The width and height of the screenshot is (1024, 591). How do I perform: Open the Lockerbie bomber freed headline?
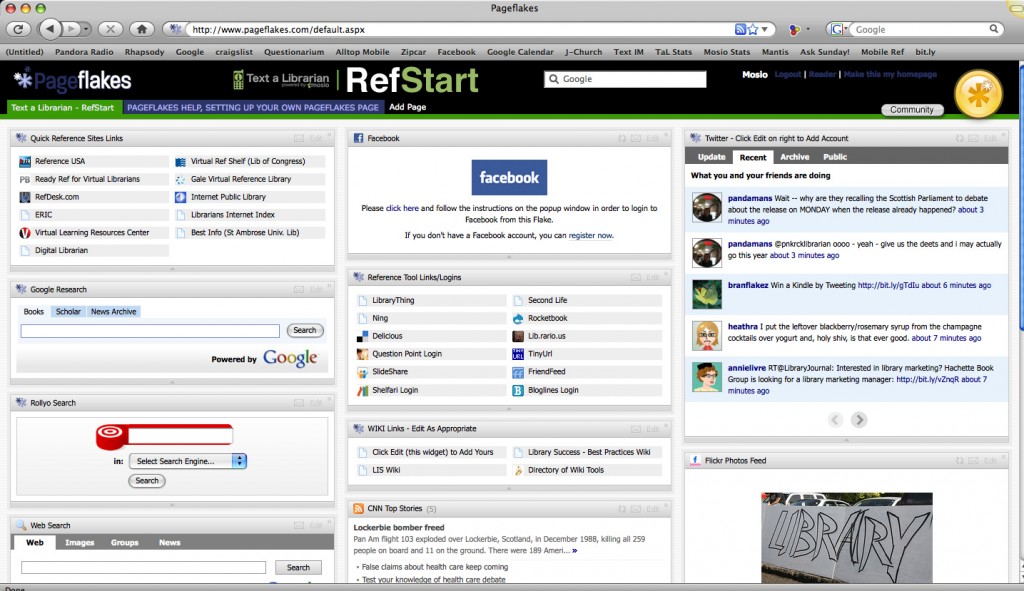[x=398, y=528]
